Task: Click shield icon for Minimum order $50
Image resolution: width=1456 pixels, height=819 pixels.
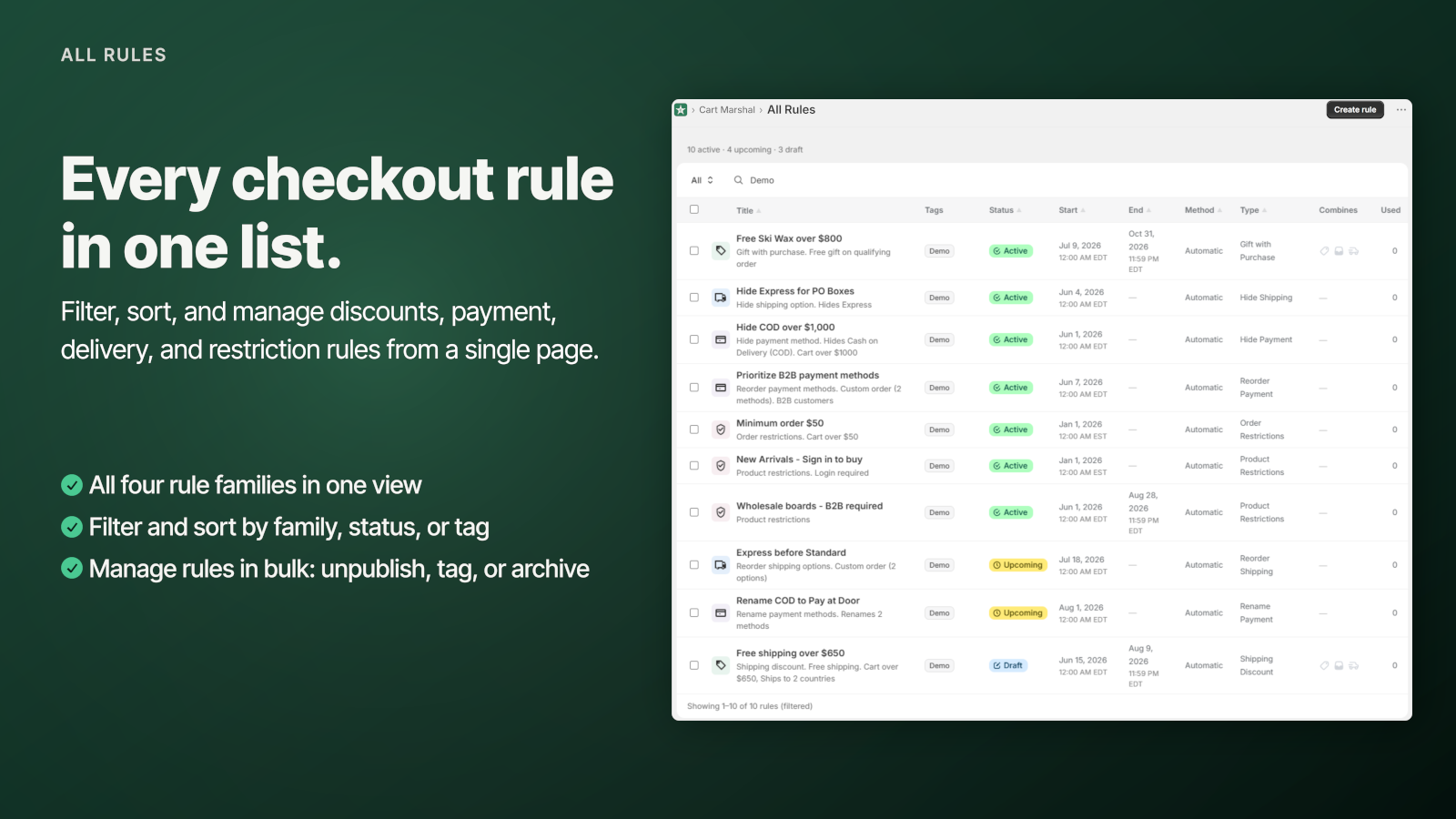Action: point(721,430)
